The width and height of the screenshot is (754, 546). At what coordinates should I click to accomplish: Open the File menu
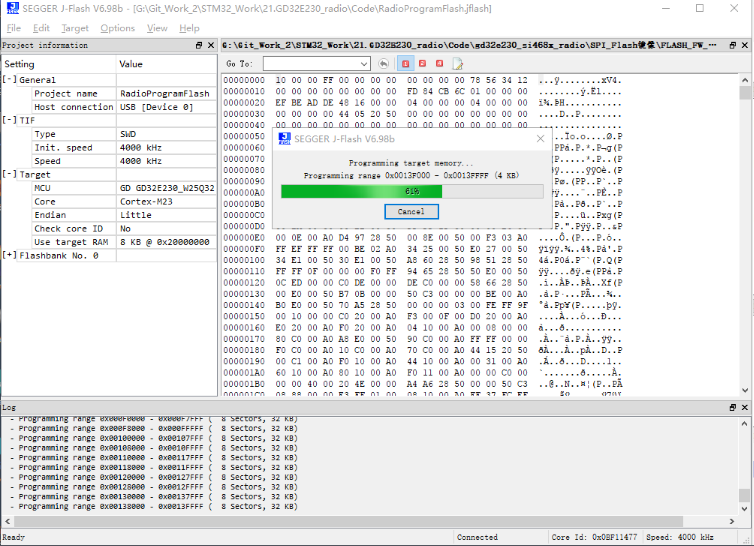pos(13,28)
